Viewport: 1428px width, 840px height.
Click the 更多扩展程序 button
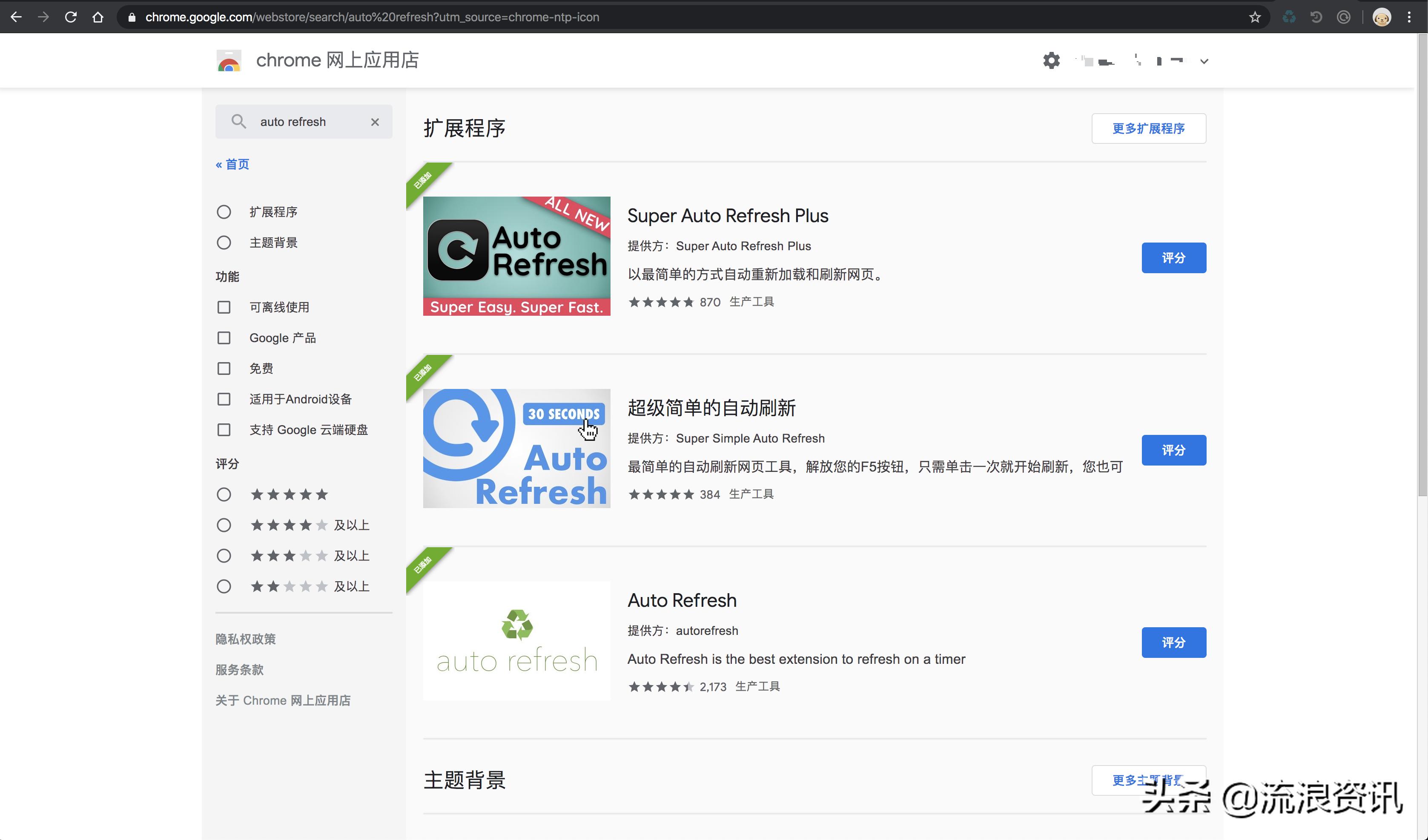pos(1148,129)
